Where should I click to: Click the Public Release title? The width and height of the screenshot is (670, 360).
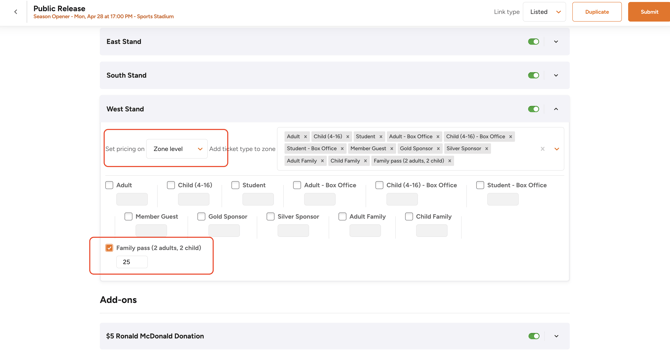[x=59, y=9]
